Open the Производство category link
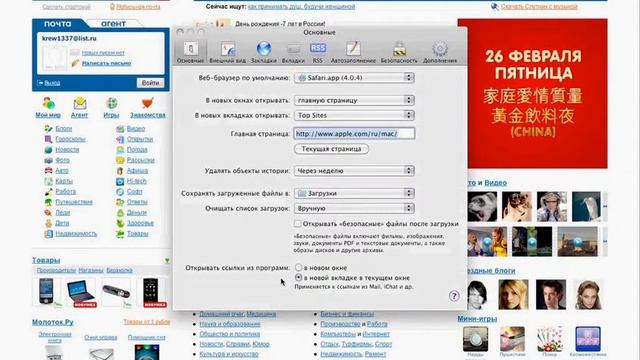The image size is (640, 360). (340, 324)
